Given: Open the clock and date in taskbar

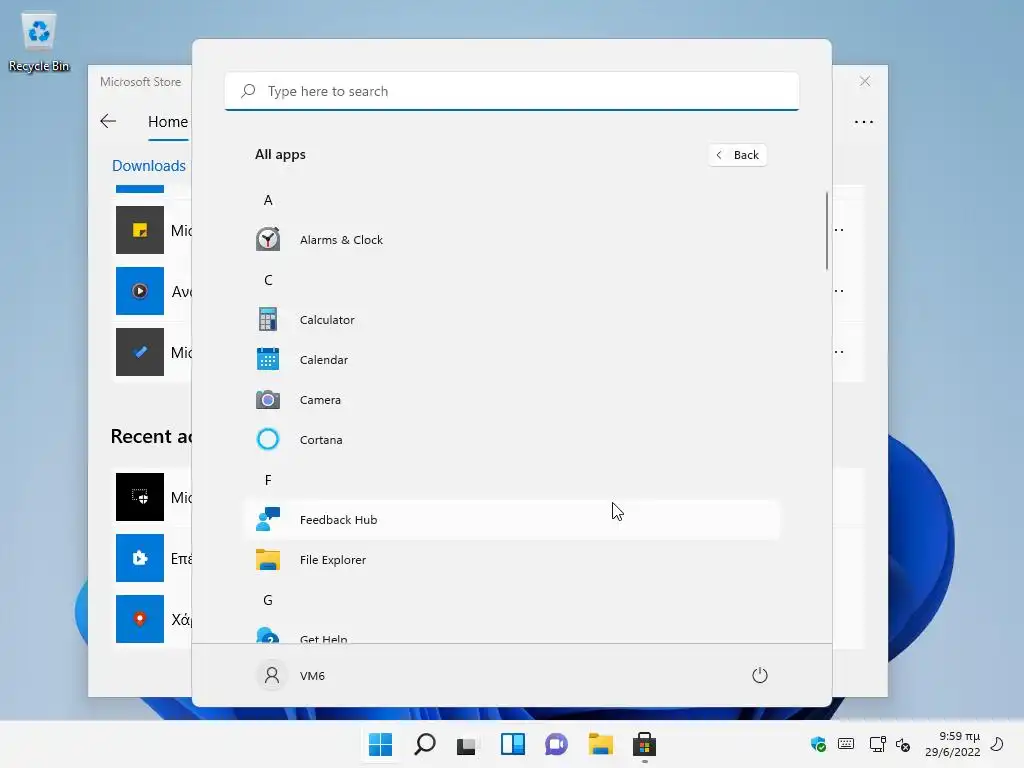Looking at the screenshot, I should pos(953,744).
